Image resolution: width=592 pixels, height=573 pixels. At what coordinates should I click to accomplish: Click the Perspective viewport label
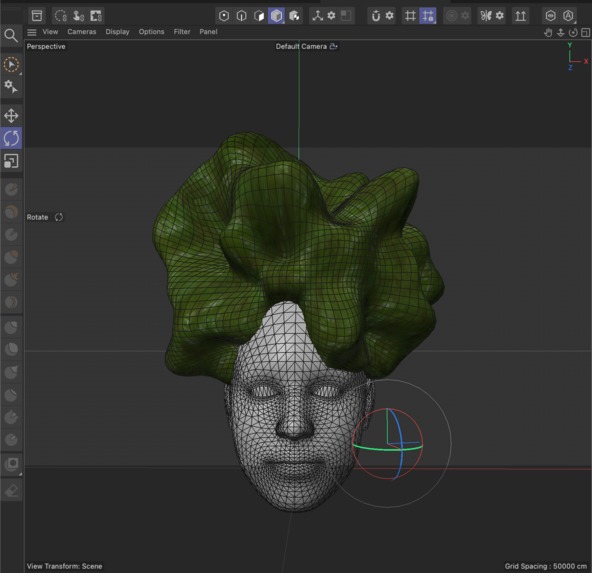pos(46,46)
